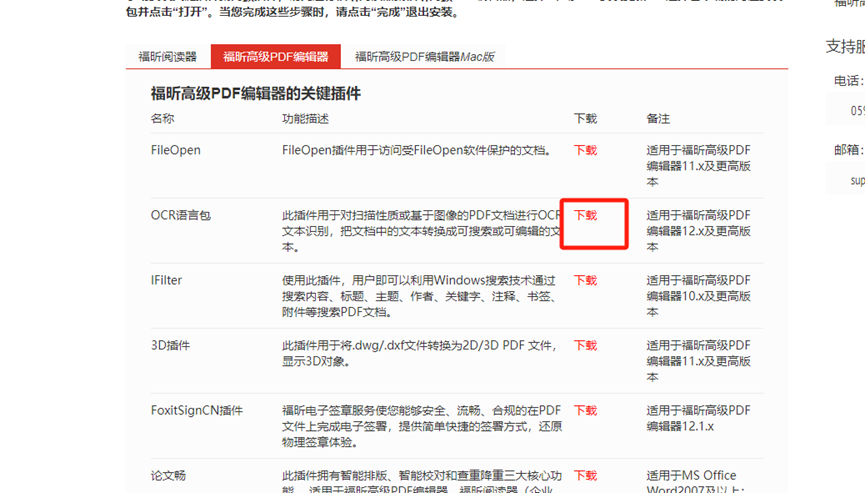Click the 3D插件 description about .dwg/.dxf
865x493 pixels.
pyautogui.click(x=419, y=353)
